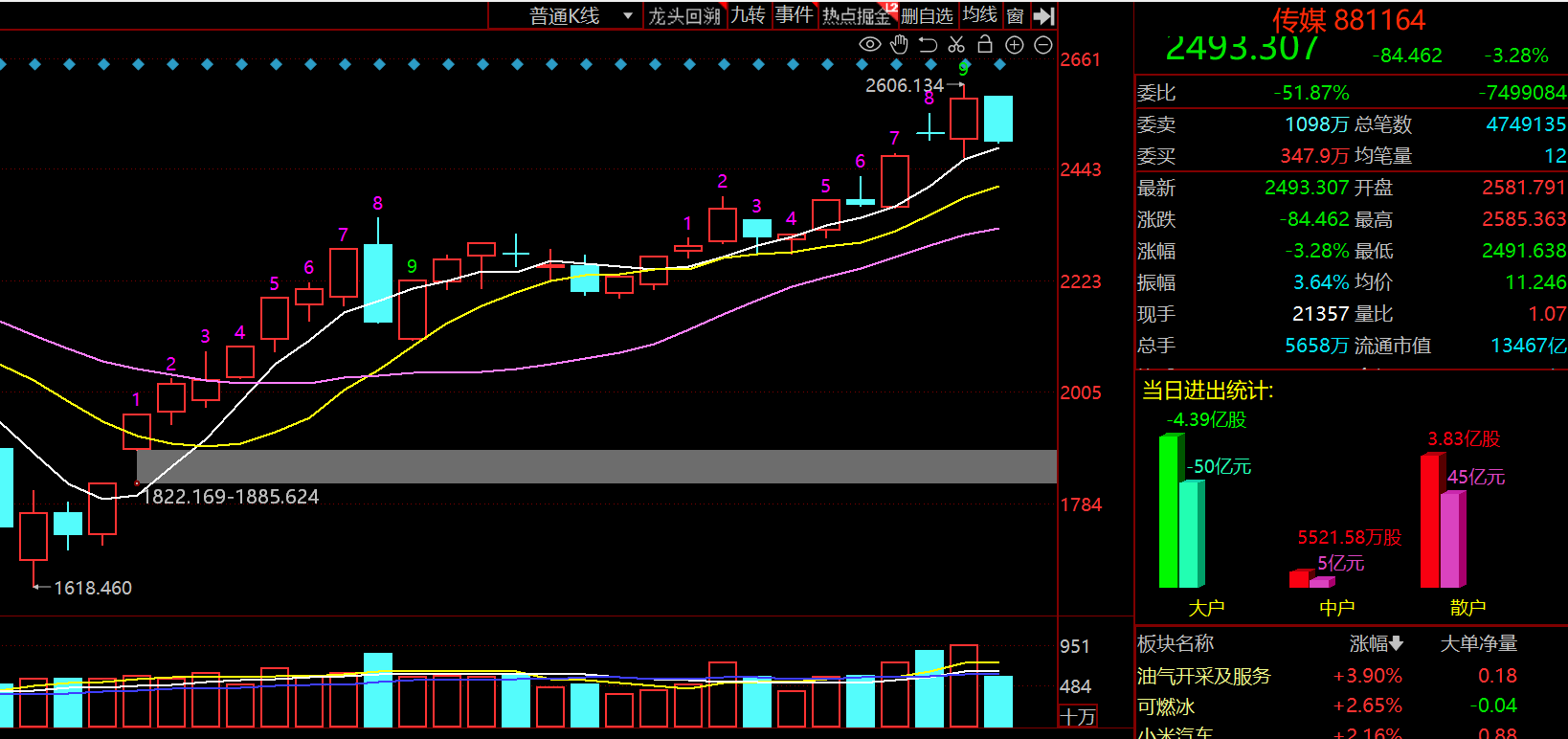Click the 窗 window button
The width and height of the screenshot is (1568, 739).
pos(1016,15)
